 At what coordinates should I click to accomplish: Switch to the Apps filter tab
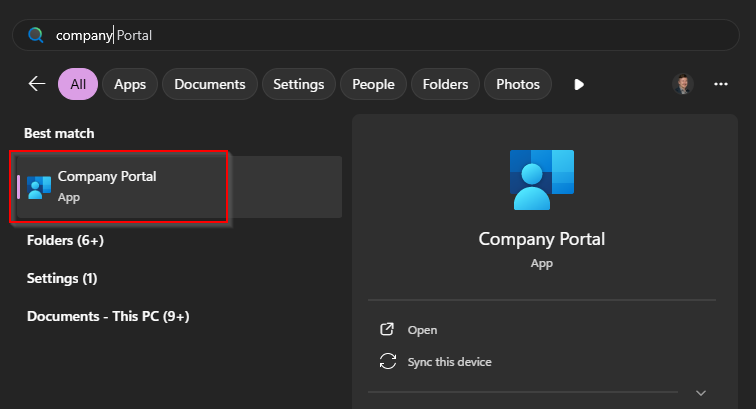(130, 84)
